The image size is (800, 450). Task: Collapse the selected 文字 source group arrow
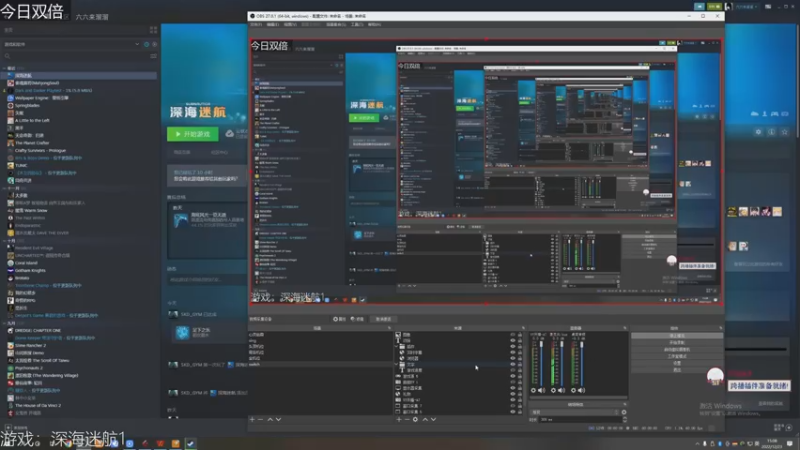click(x=397, y=364)
